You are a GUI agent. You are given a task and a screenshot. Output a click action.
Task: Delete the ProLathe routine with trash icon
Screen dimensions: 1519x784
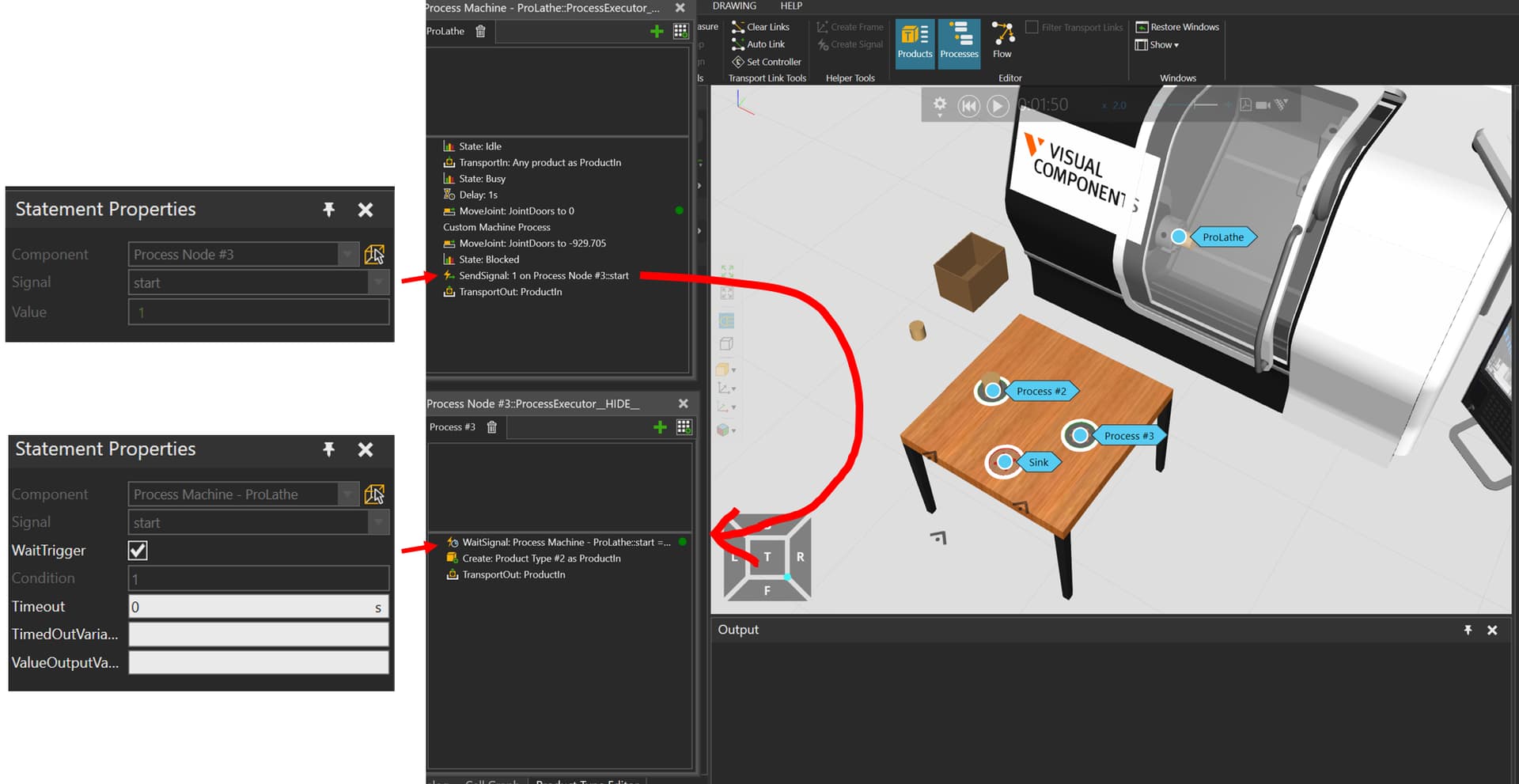click(480, 32)
